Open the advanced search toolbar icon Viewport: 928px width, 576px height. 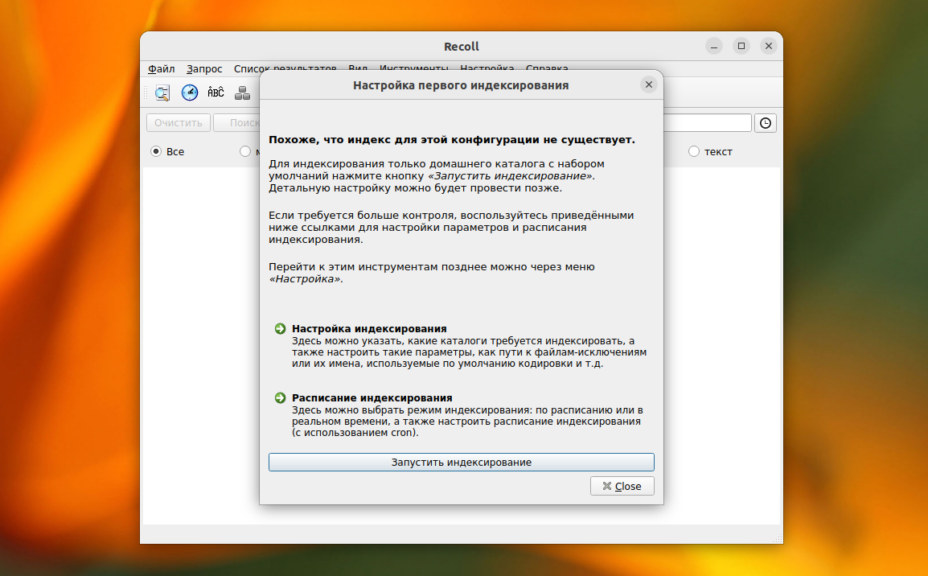162,93
